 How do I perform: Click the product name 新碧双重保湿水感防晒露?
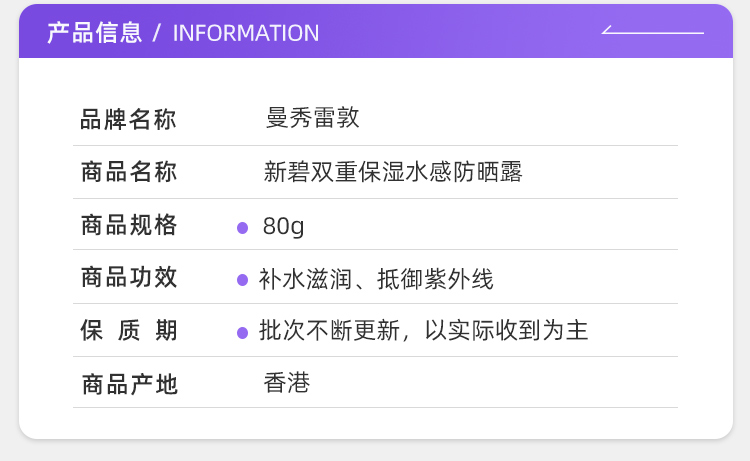coord(393,172)
